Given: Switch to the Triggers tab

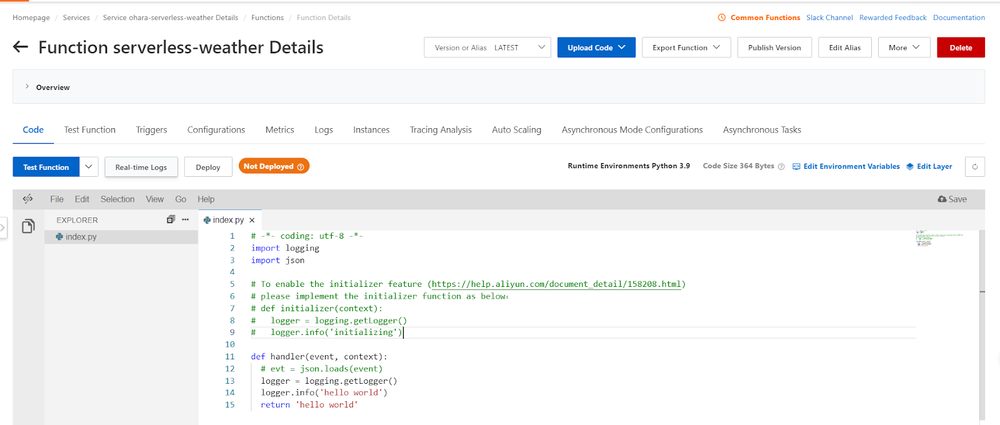Looking at the screenshot, I should (151, 130).
